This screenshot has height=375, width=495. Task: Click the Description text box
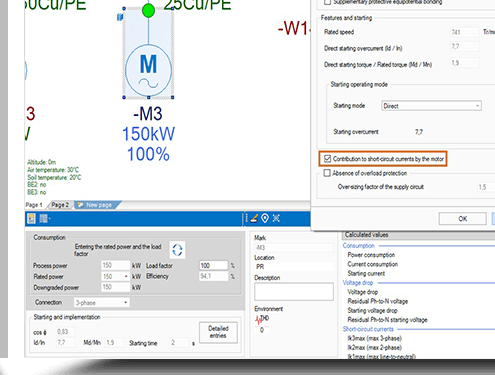[x=294, y=292]
